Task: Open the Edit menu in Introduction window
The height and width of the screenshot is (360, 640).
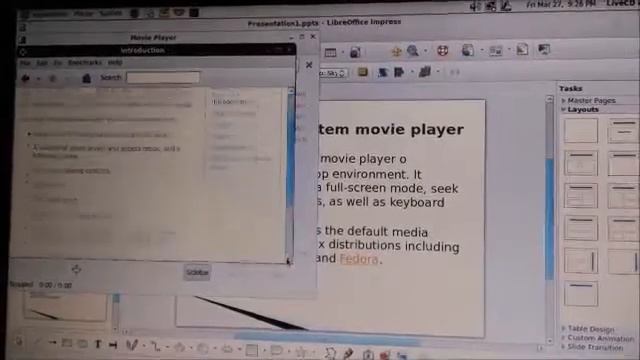Action: 42,63
